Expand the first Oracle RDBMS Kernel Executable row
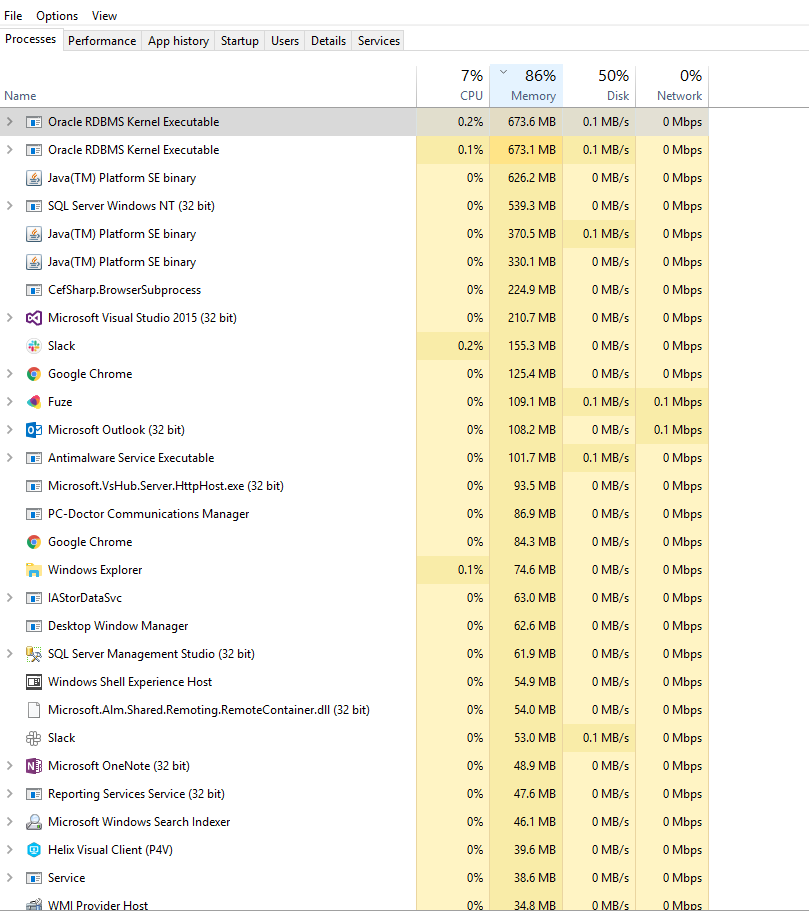The height and width of the screenshot is (912, 809). pyautogui.click(x=9, y=122)
